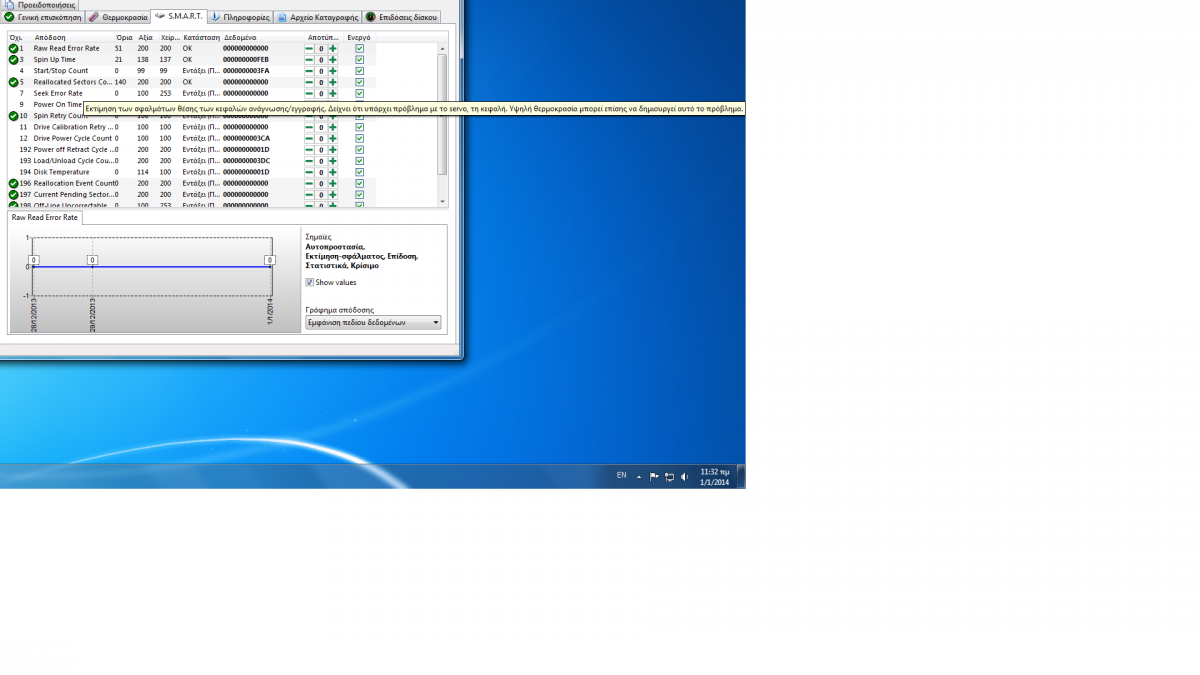Increase offset for Seek Error Rate row
Viewport: 1200px width, 675px height.
point(333,93)
